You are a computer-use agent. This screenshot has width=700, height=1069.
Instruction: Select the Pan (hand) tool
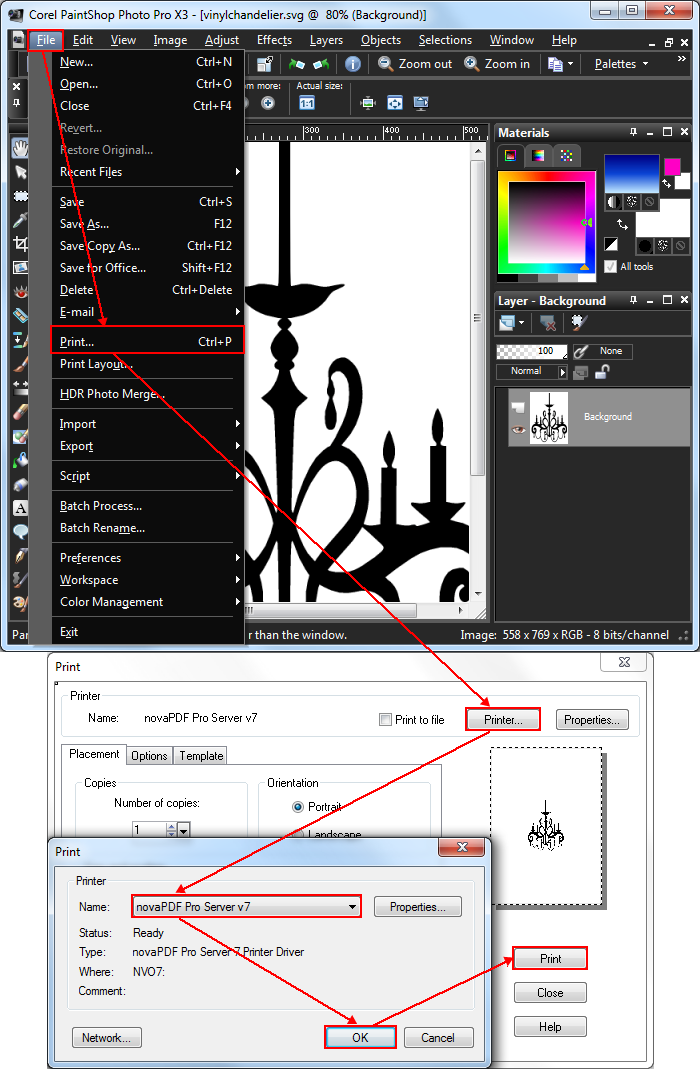point(20,147)
